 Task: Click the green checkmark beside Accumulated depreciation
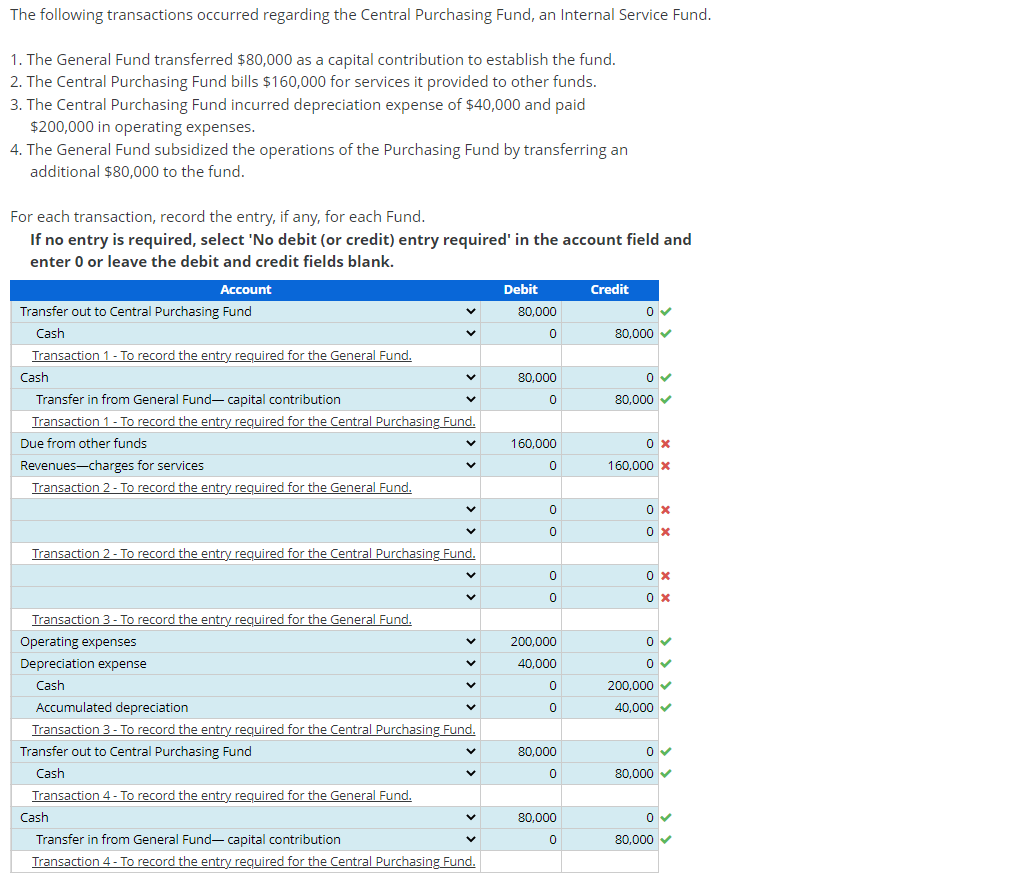click(665, 707)
